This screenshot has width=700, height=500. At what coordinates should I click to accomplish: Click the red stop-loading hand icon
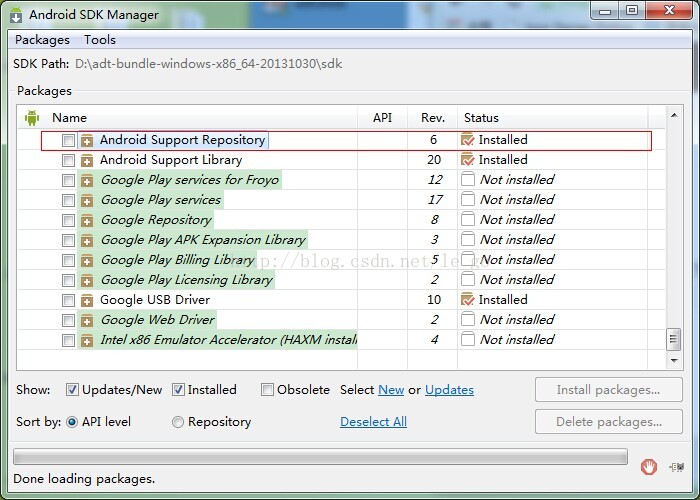click(649, 467)
